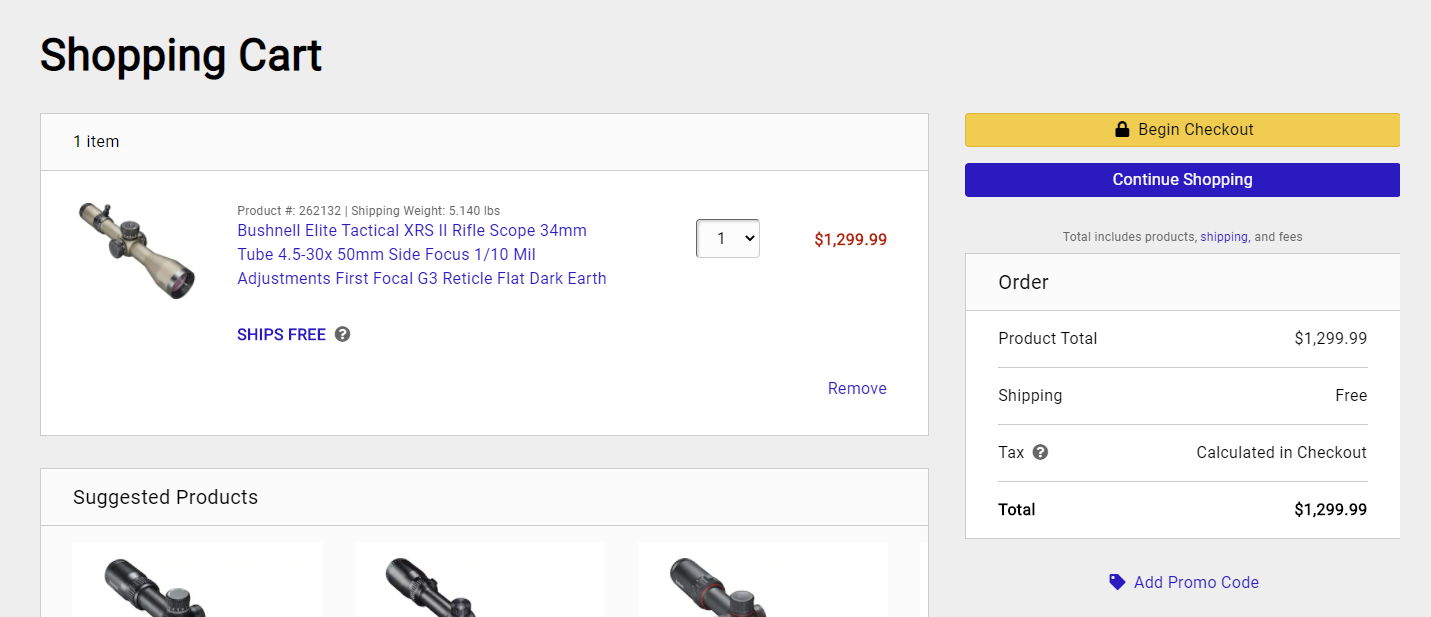Click Continue Shopping button
Image resolution: width=1431 pixels, height=617 pixels.
[1182, 180]
